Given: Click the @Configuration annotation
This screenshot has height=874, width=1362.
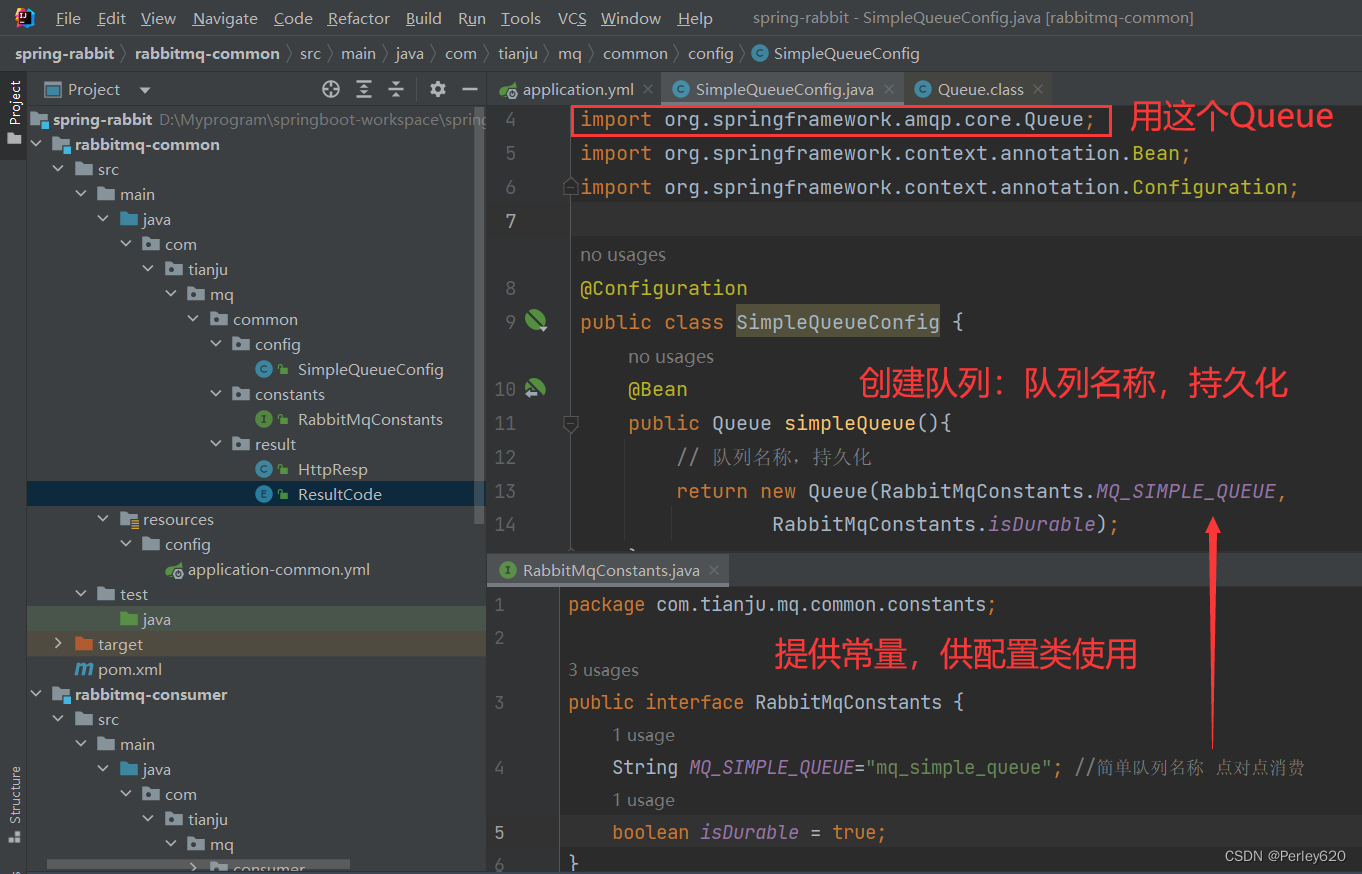Looking at the screenshot, I should (664, 288).
